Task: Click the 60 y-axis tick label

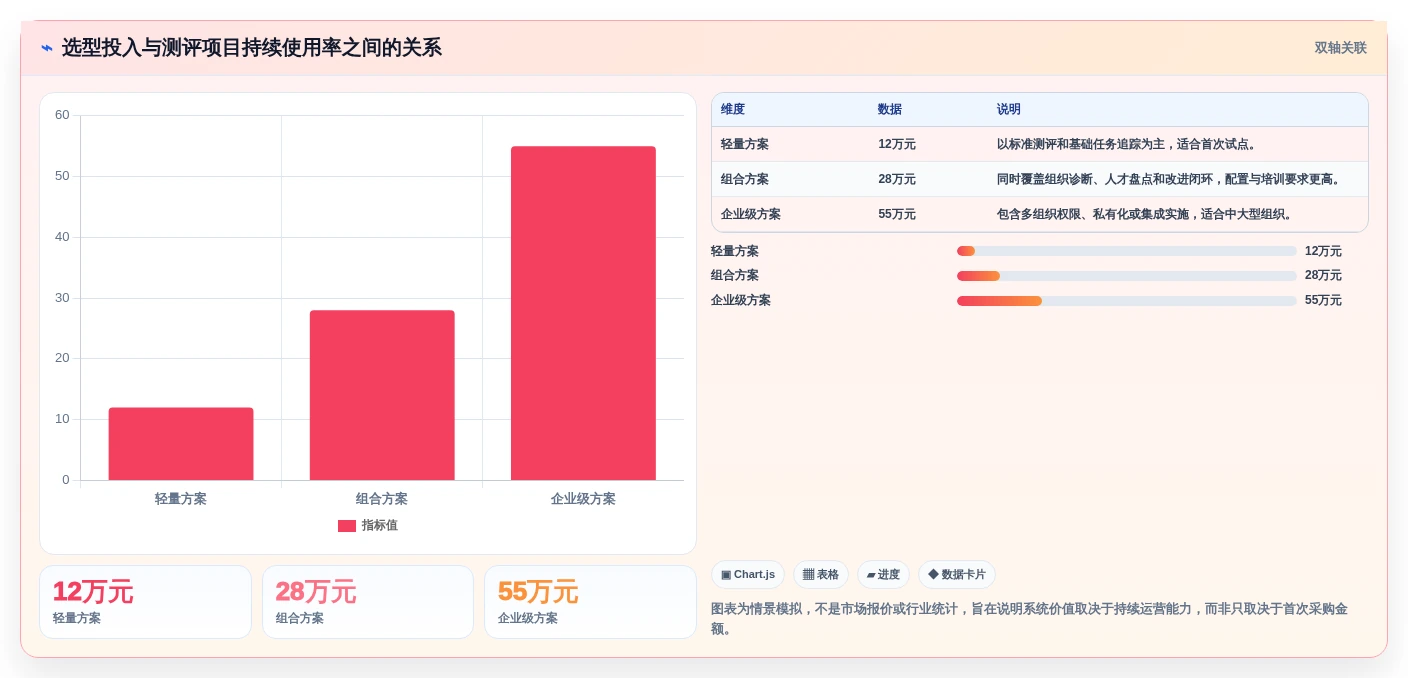Action: coord(62,115)
